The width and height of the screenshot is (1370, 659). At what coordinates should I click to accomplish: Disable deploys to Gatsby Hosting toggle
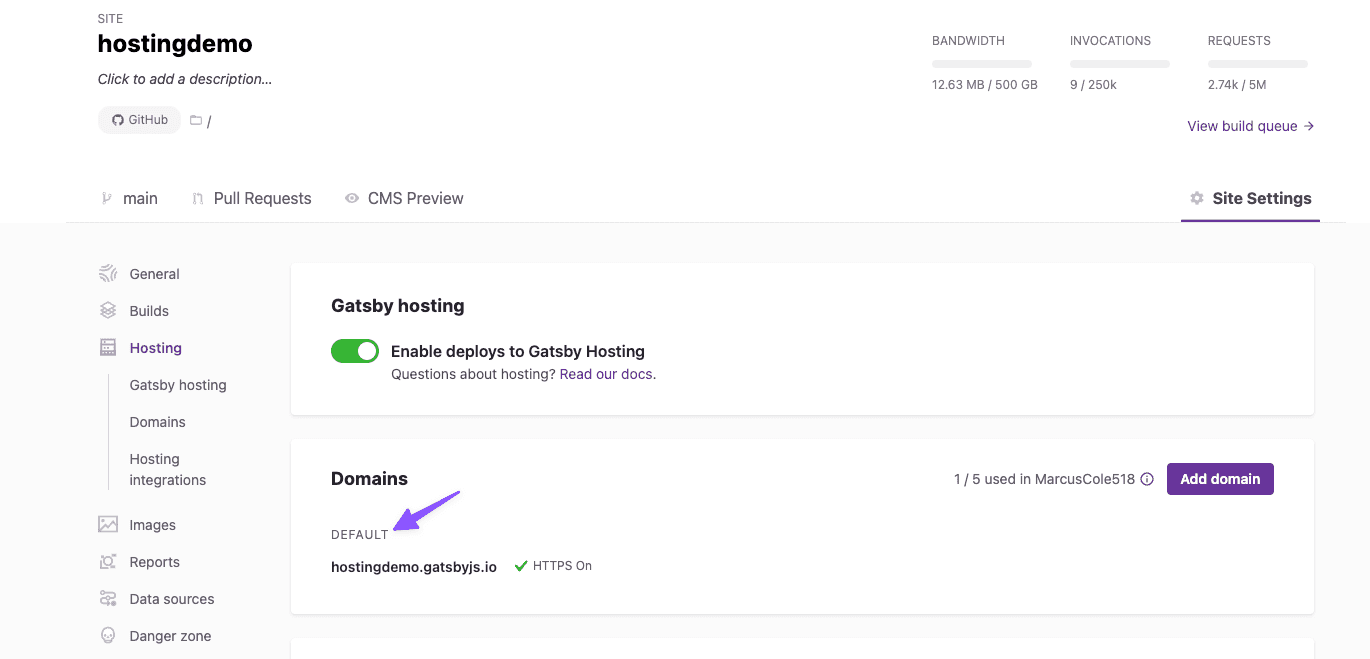355,351
